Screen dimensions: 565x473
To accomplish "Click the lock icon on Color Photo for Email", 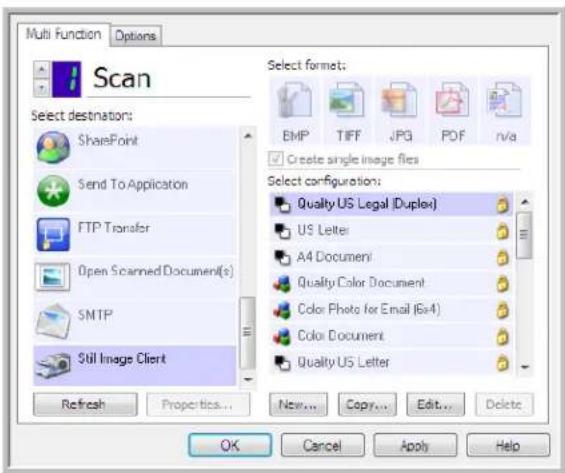I will pos(502,310).
